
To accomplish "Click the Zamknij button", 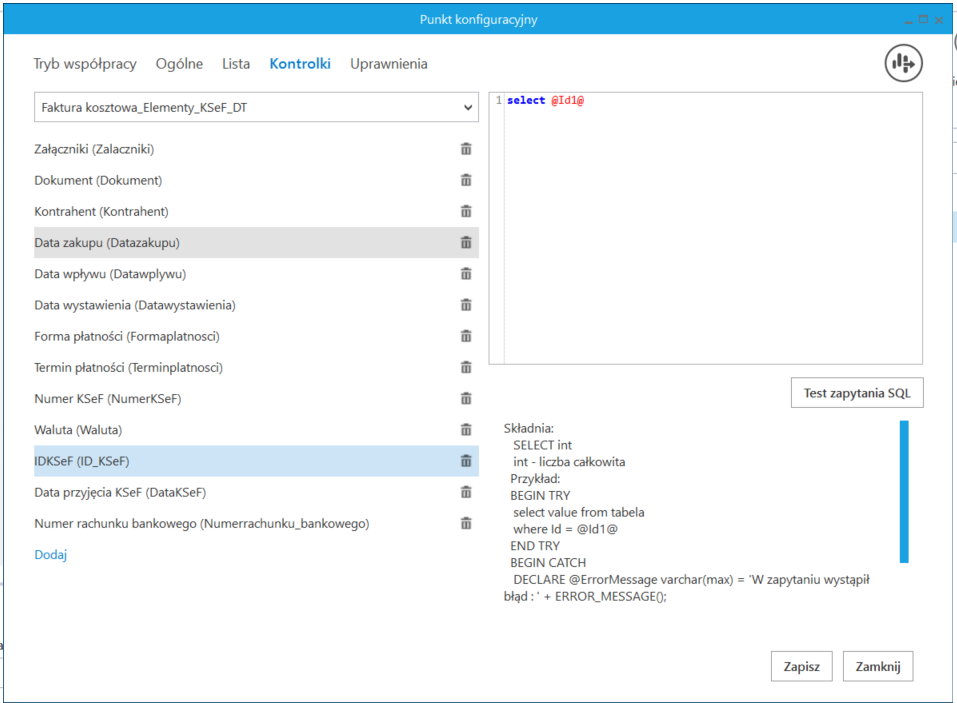I will (878, 666).
